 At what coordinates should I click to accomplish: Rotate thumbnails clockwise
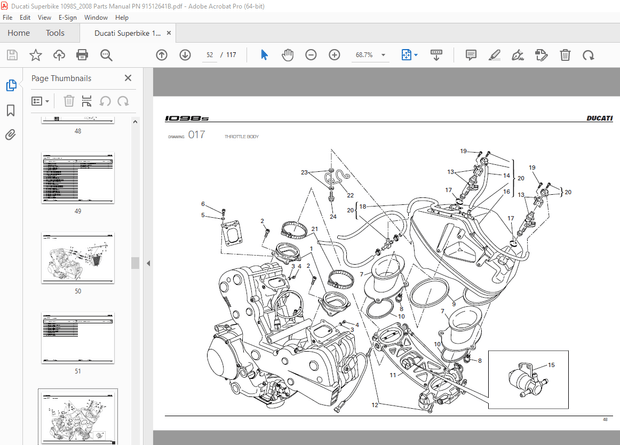coord(123,101)
